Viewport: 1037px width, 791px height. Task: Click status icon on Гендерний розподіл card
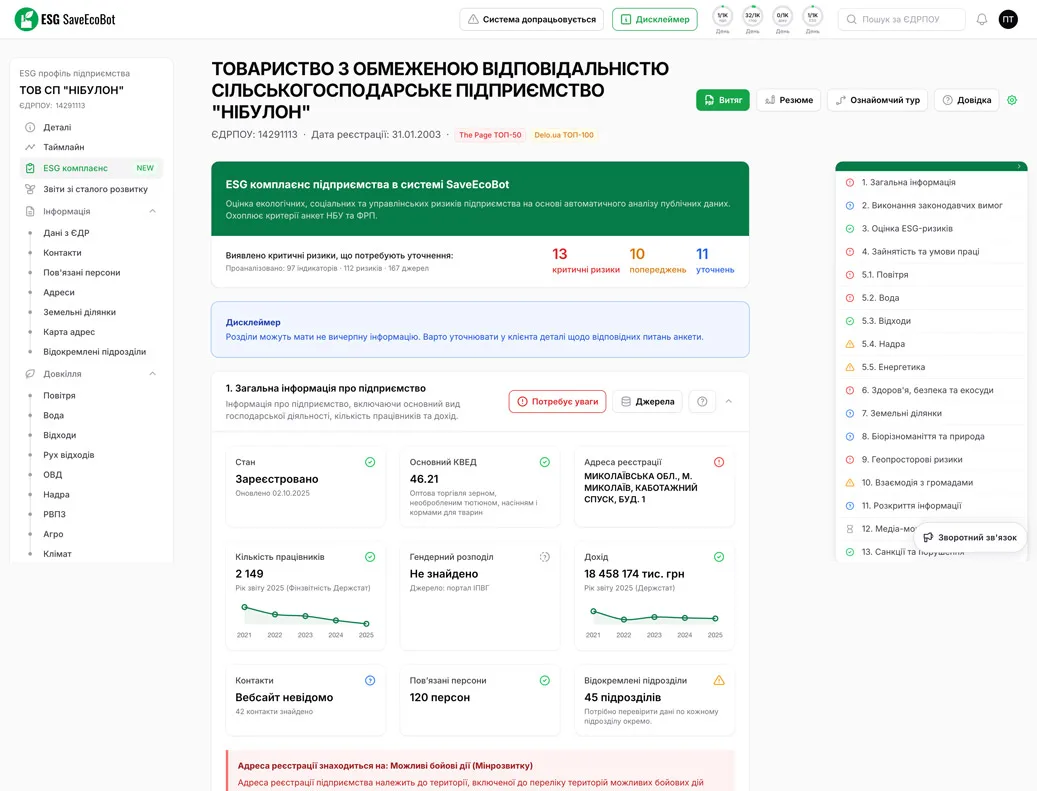(x=545, y=557)
